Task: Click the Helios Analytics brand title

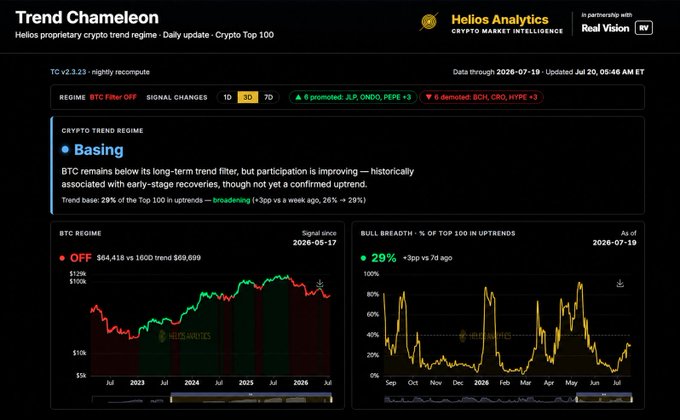Action: click(x=500, y=20)
